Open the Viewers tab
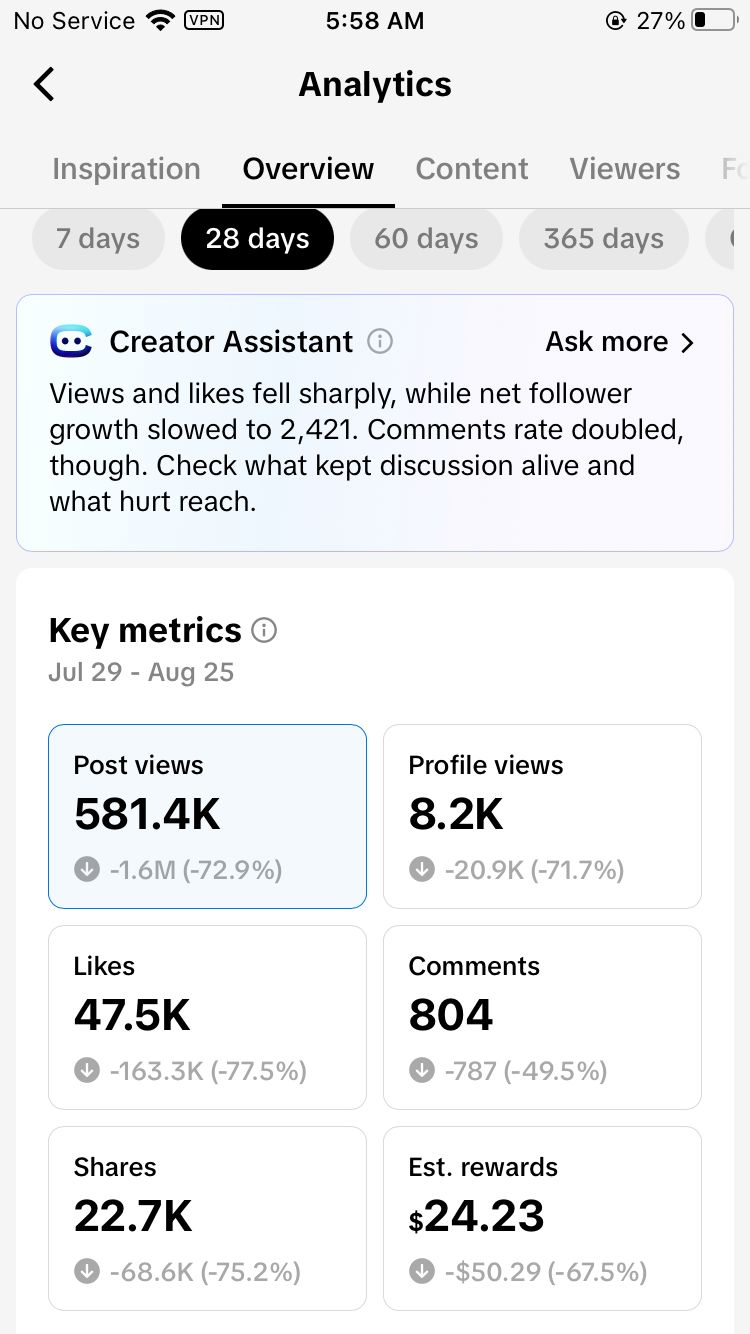 625,169
